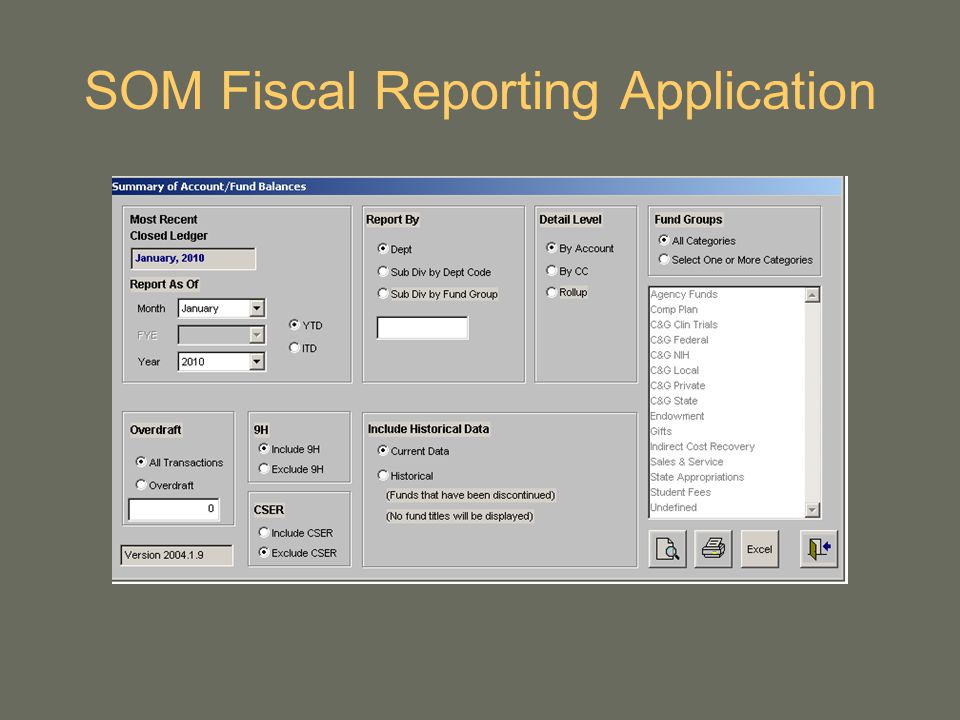Open the print preview magnifier icon
Viewport: 960px width, 720px height.
(667, 549)
